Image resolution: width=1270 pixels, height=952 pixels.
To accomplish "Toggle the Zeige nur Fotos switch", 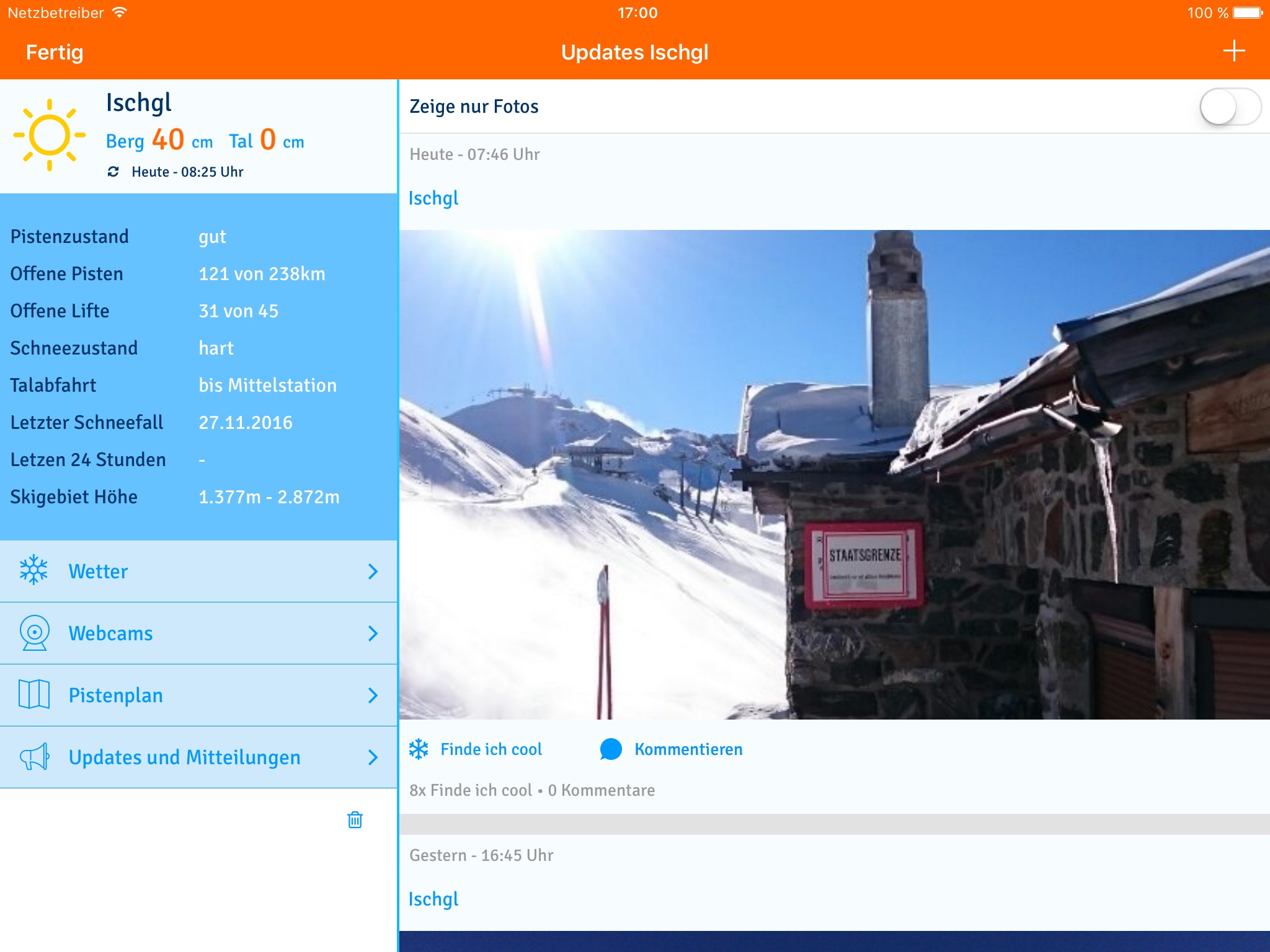I will [1230, 107].
